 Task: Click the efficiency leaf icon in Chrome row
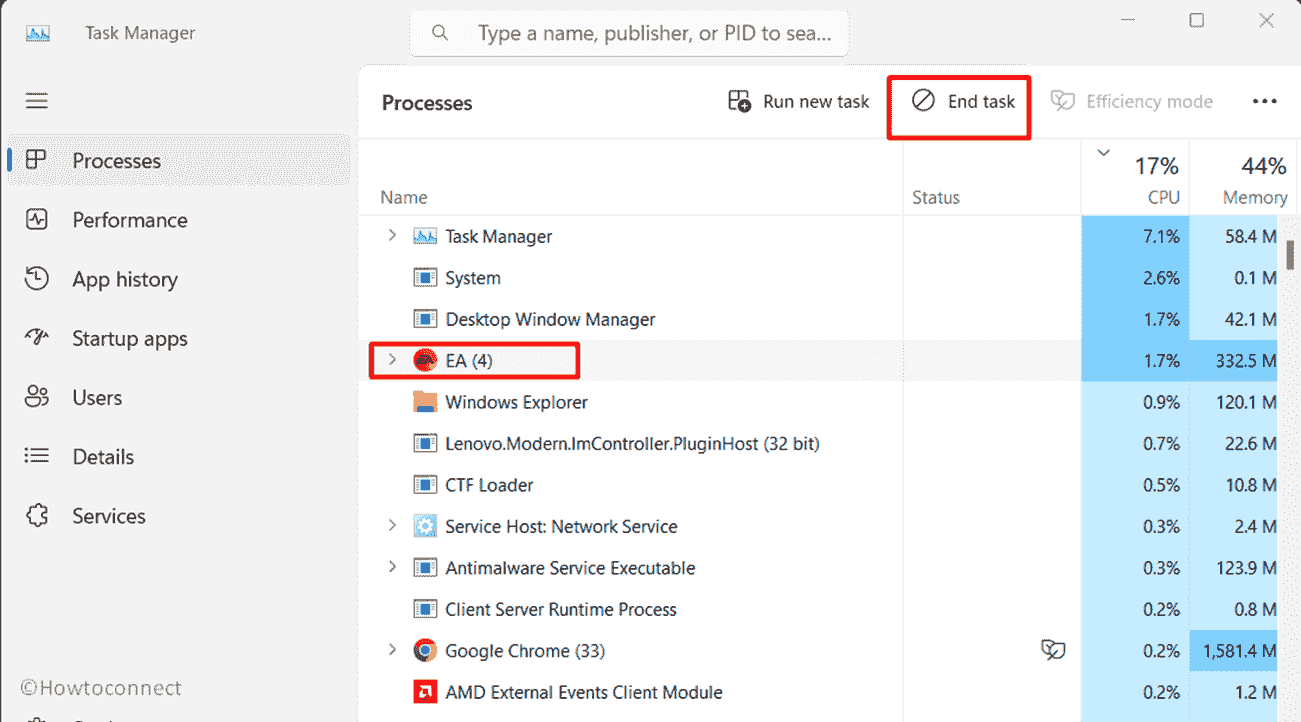(x=1053, y=650)
